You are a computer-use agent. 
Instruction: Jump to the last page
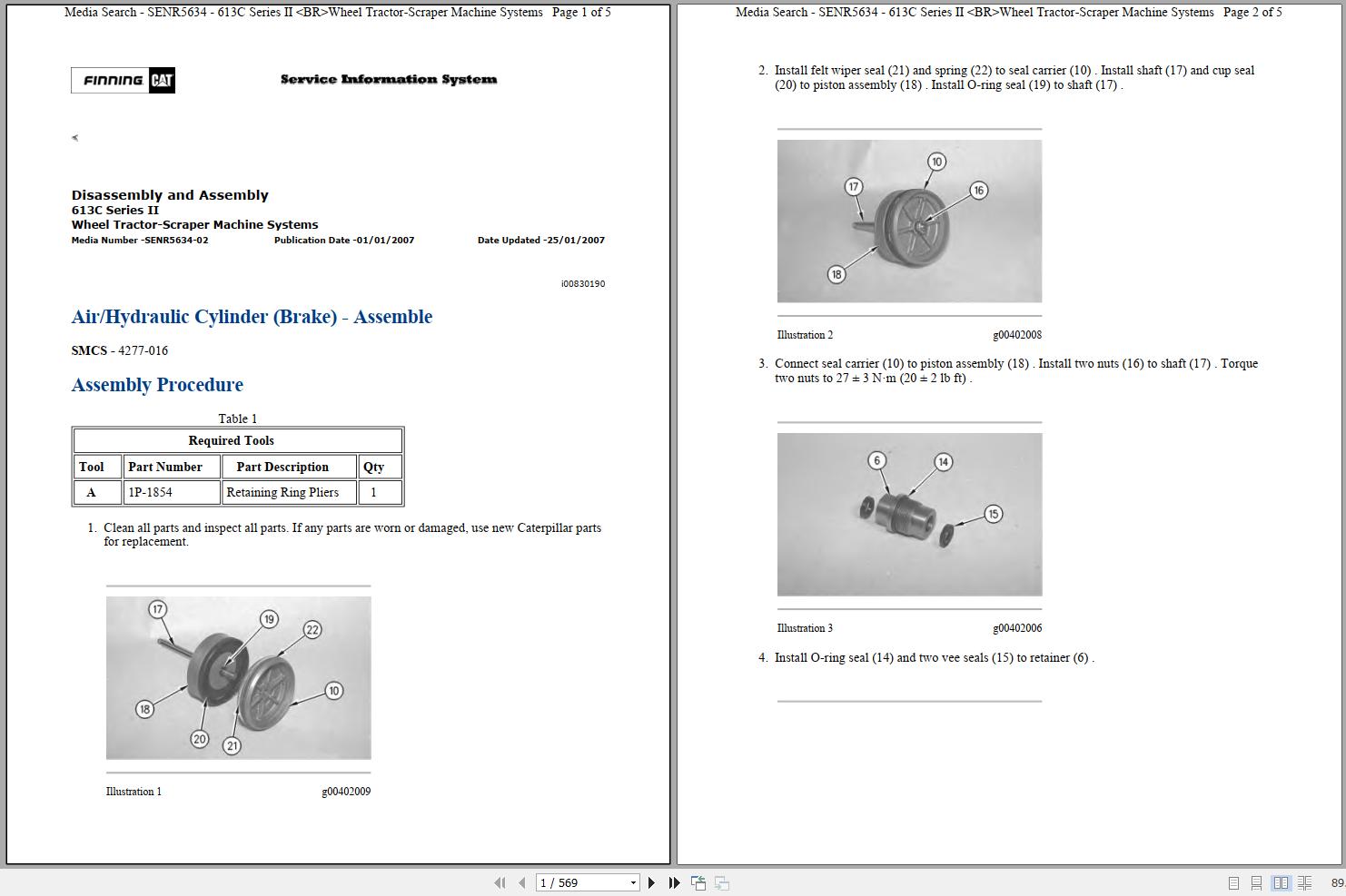[672, 881]
